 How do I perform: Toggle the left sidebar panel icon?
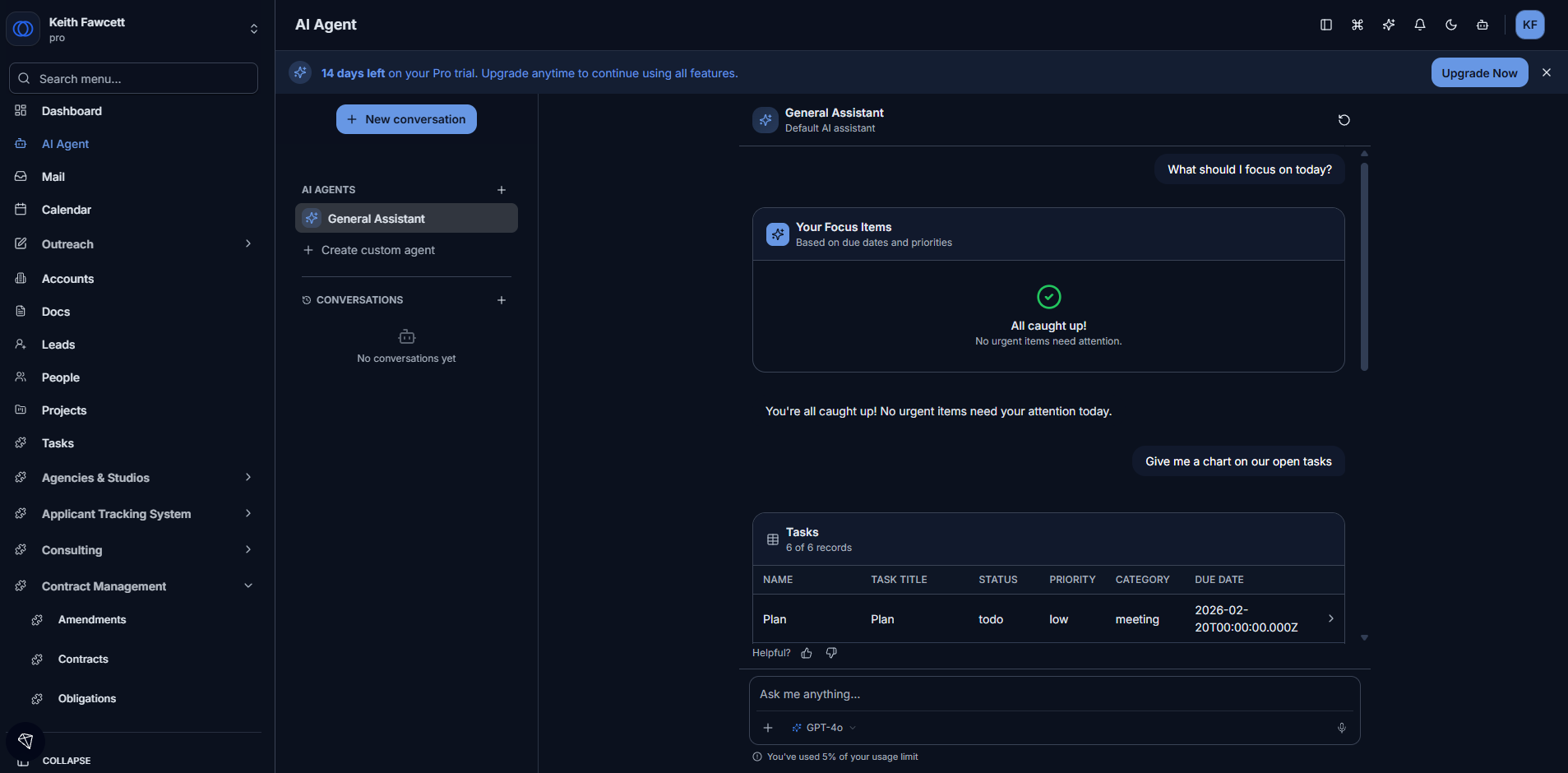pos(1325,25)
